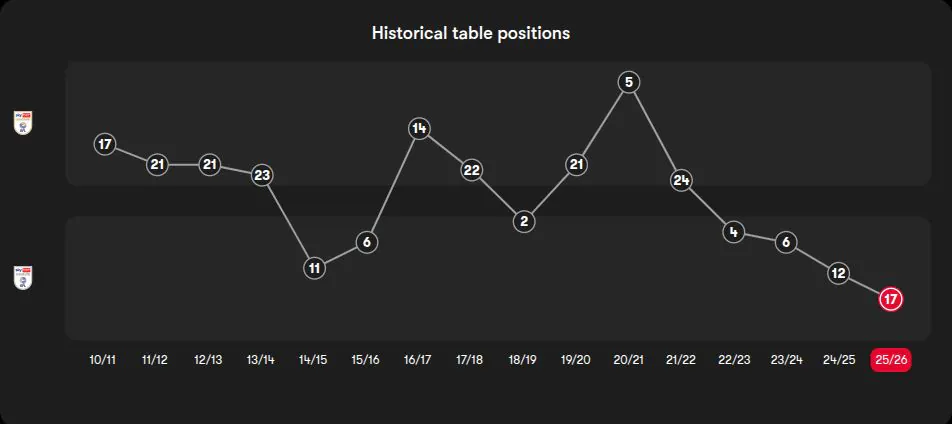Viewport: 952px width, 424px height.
Task: Select the 21/22 season axis label
Action: [680, 360]
